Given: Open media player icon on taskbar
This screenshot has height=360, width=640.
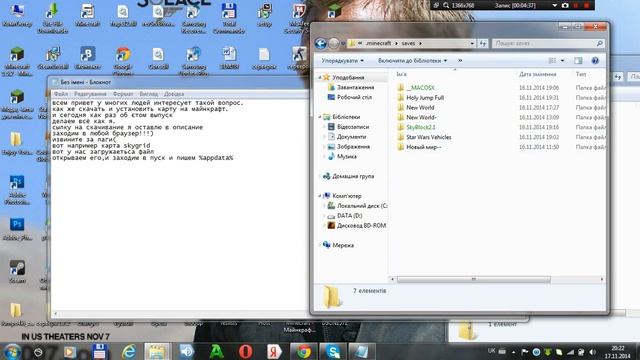Looking at the screenshot, I should click(x=69, y=351).
